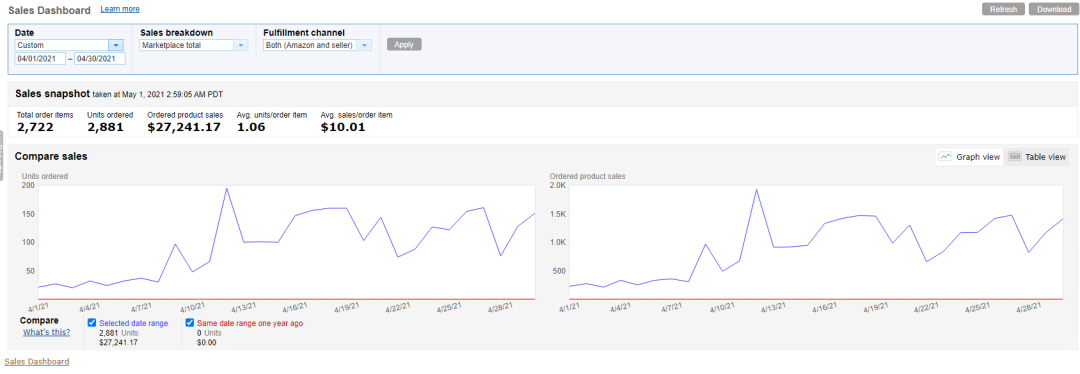Screen dimensions: 1080x374
Task: Uncheck Same date range one year ago
Action: 189,322
